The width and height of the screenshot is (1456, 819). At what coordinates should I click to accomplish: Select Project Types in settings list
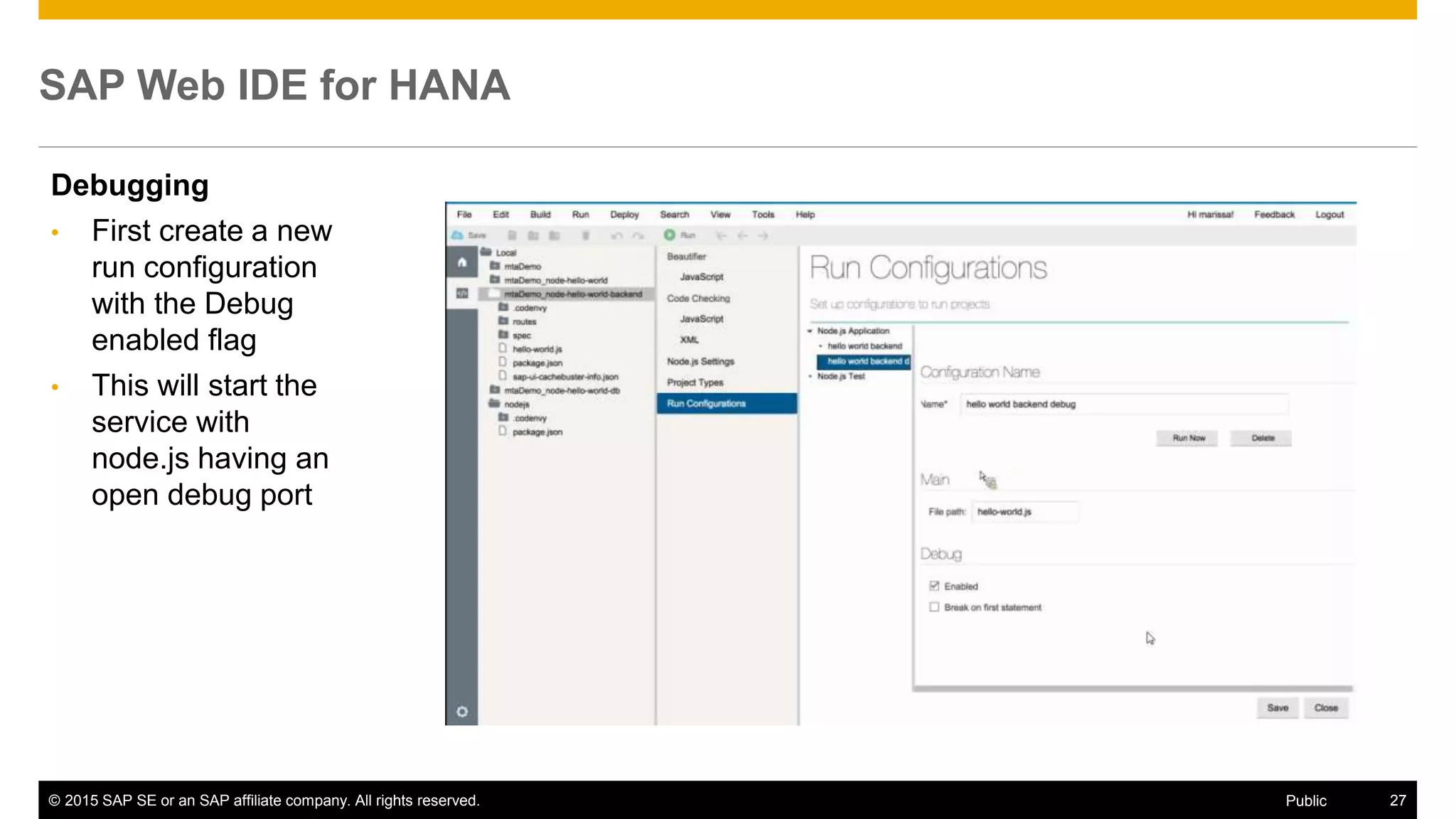[695, 382]
